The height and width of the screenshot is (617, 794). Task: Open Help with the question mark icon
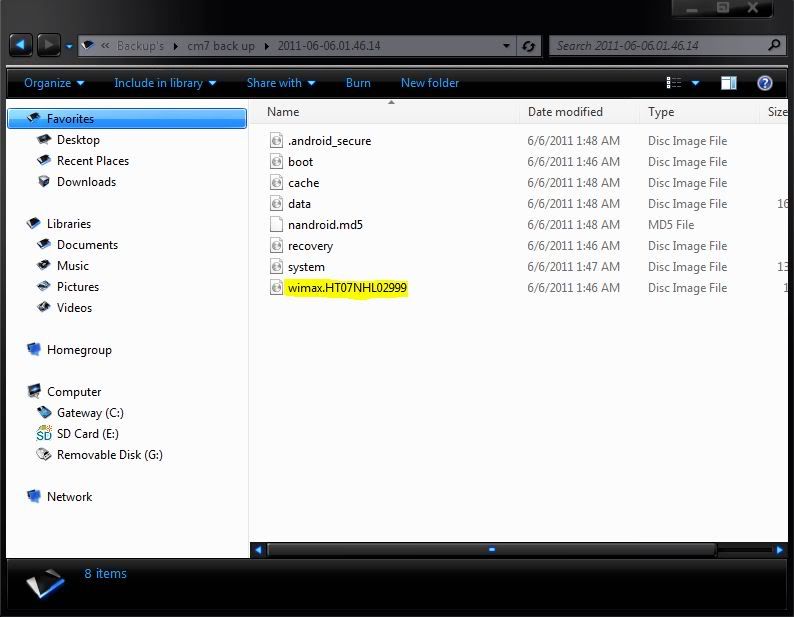[x=765, y=83]
